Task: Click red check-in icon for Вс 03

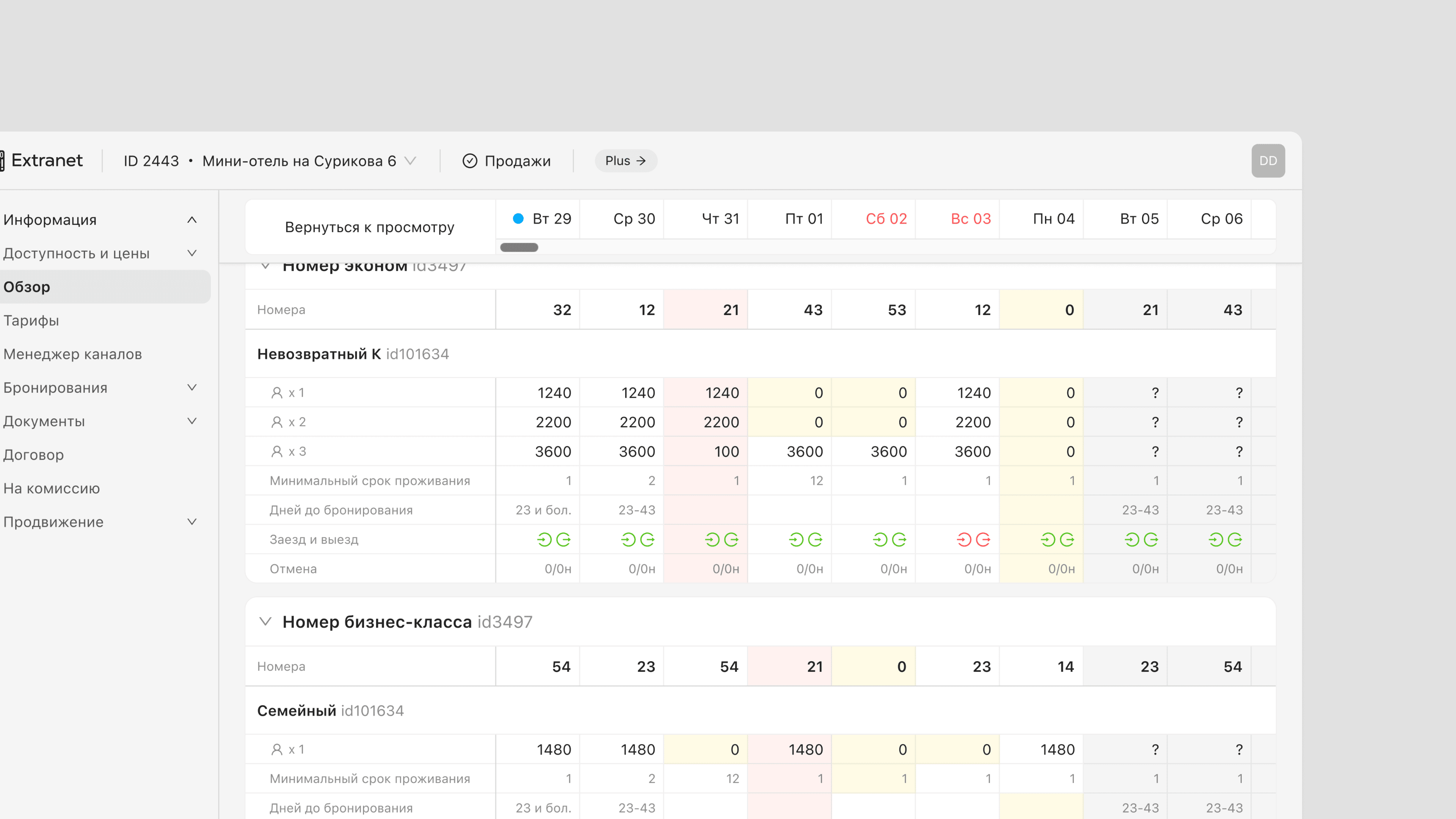Action: pos(964,540)
